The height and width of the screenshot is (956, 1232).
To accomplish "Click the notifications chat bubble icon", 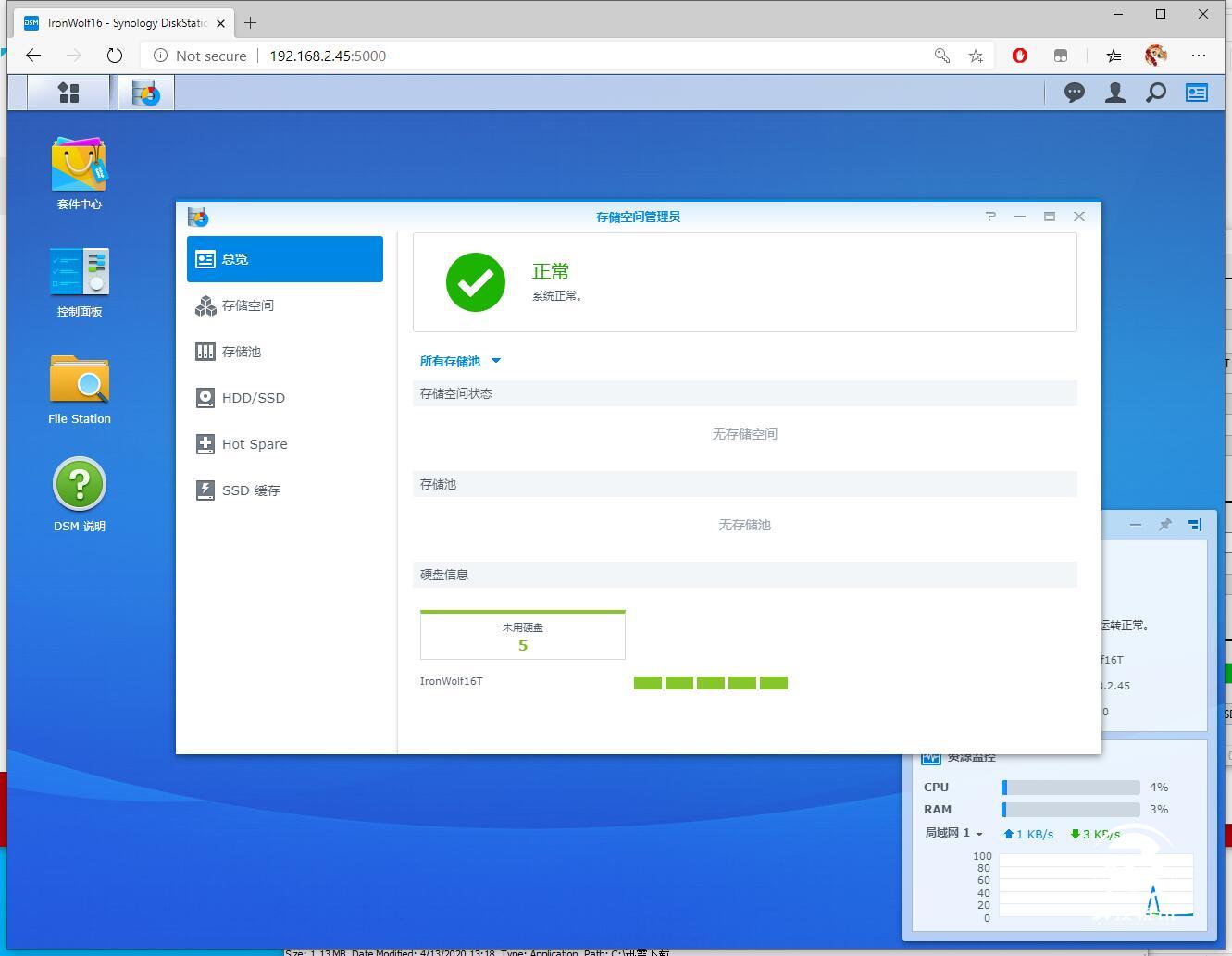I will (1074, 93).
